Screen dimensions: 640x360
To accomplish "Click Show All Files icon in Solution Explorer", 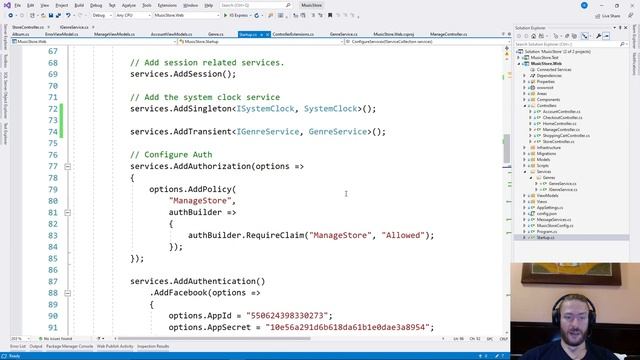I will (x=575, y=36).
